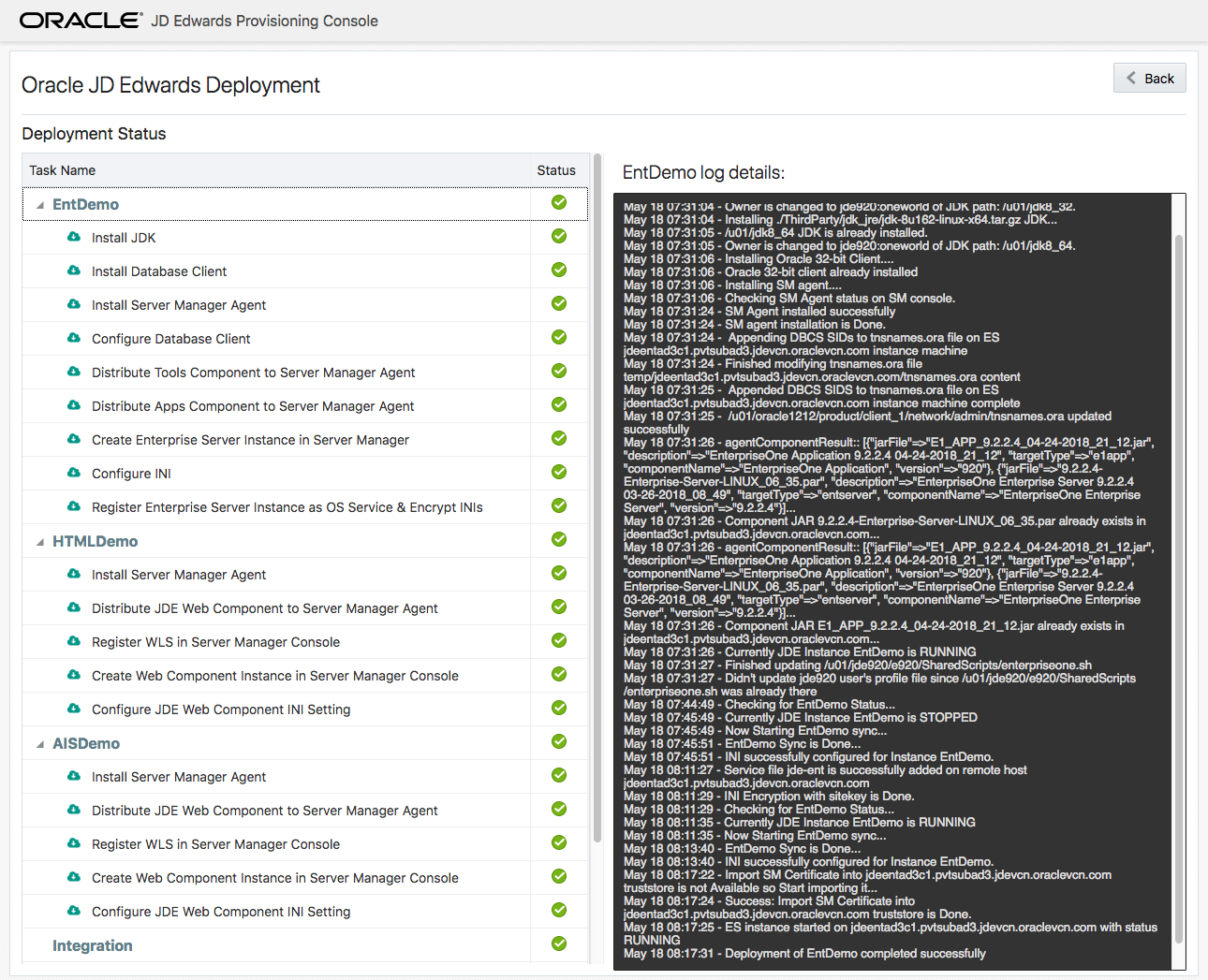1208x980 pixels.
Task: Click the cloud icon beside Install Database Client
Action: [74, 271]
